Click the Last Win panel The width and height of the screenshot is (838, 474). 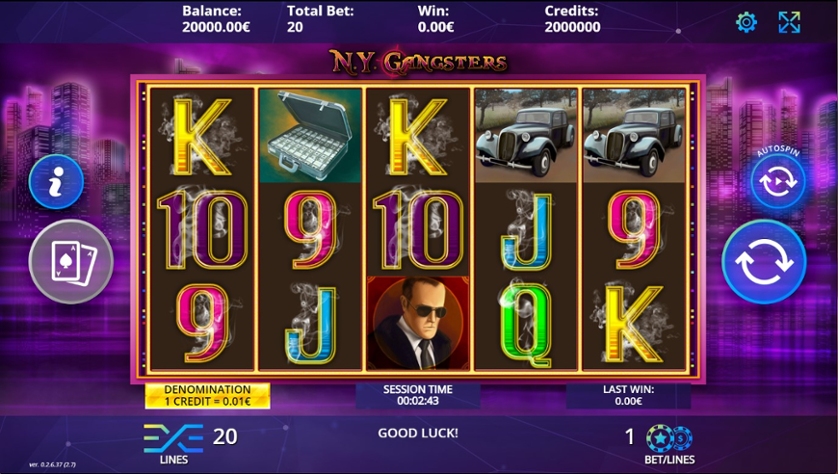click(x=628, y=396)
